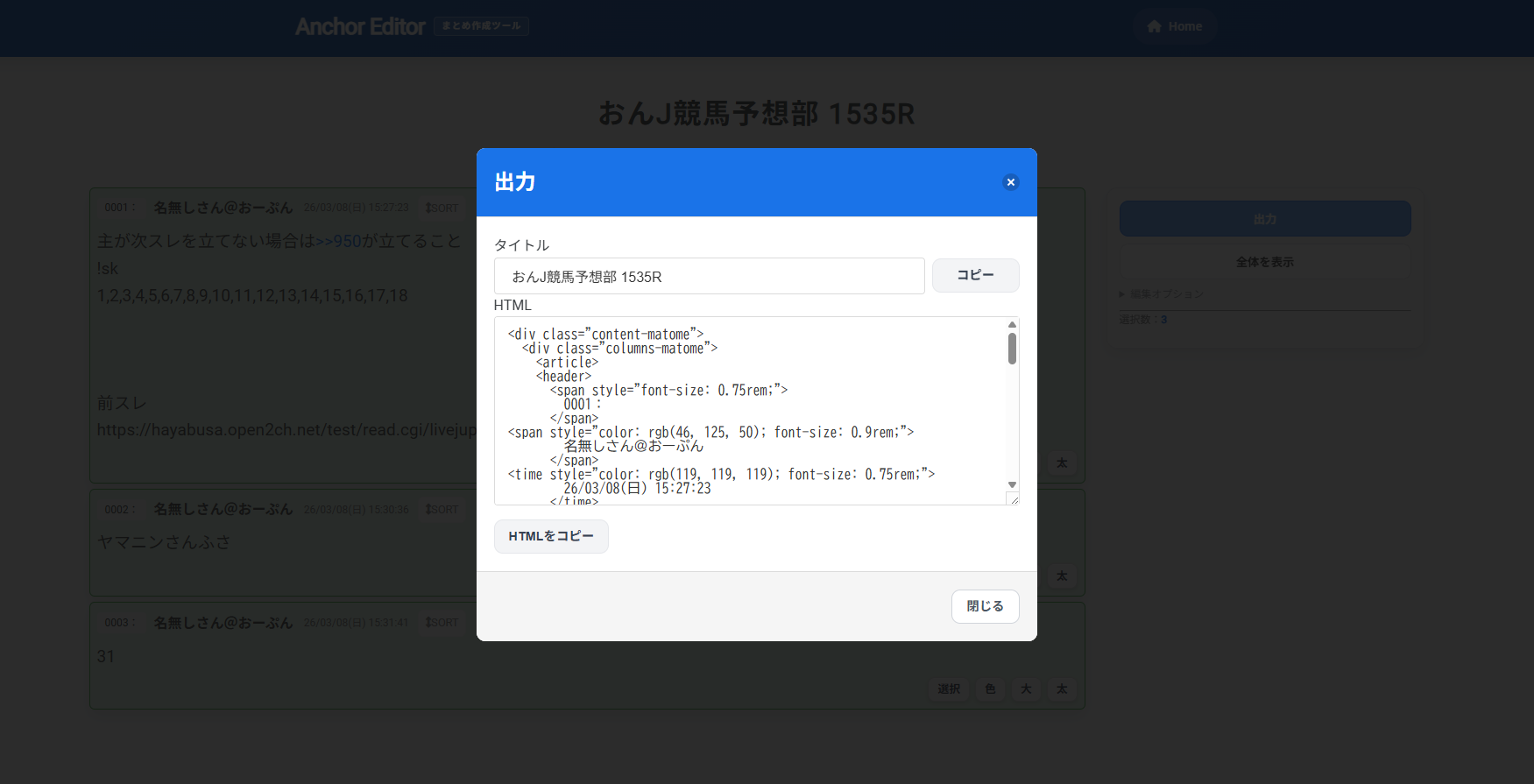Focus the タイトル text field
Image resolution: width=1534 pixels, height=784 pixels.
(709, 277)
